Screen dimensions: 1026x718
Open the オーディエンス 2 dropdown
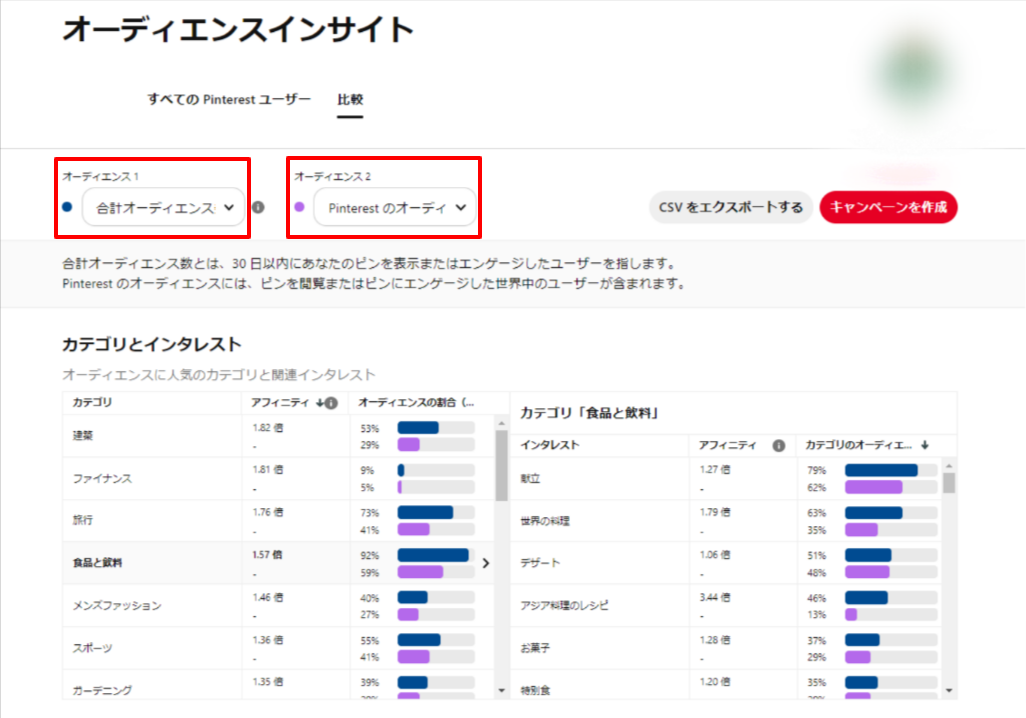(x=395, y=208)
